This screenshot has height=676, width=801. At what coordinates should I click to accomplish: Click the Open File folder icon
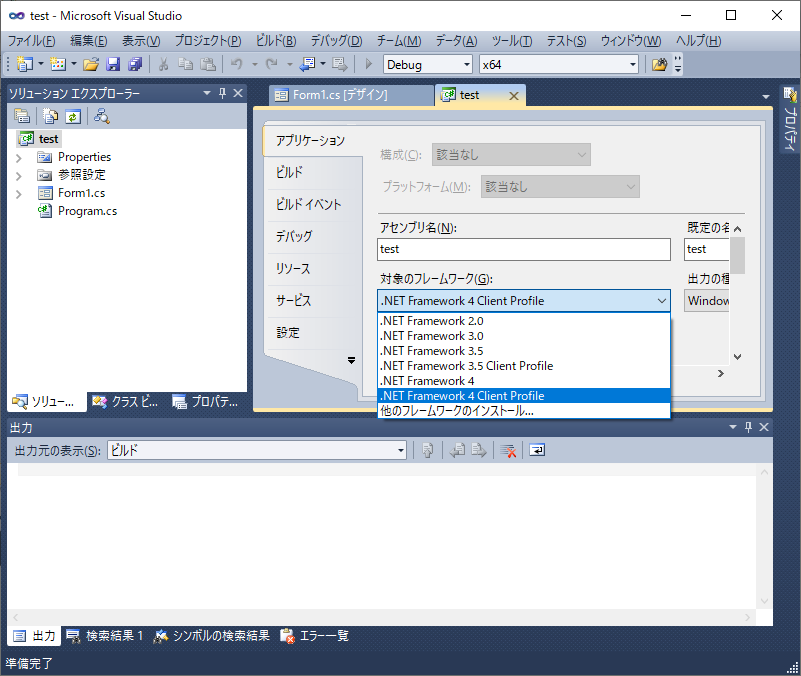coord(91,64)
